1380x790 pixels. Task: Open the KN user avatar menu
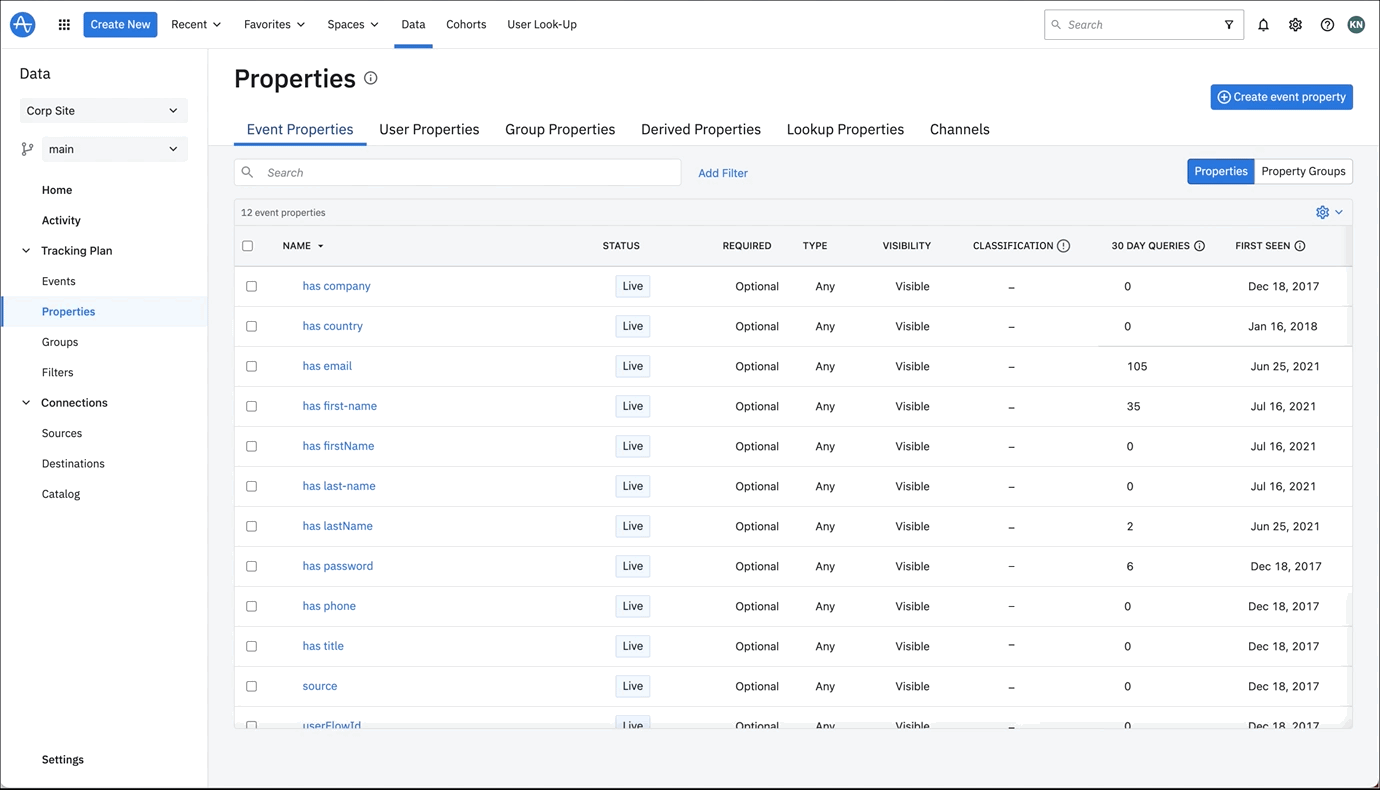1356,25
